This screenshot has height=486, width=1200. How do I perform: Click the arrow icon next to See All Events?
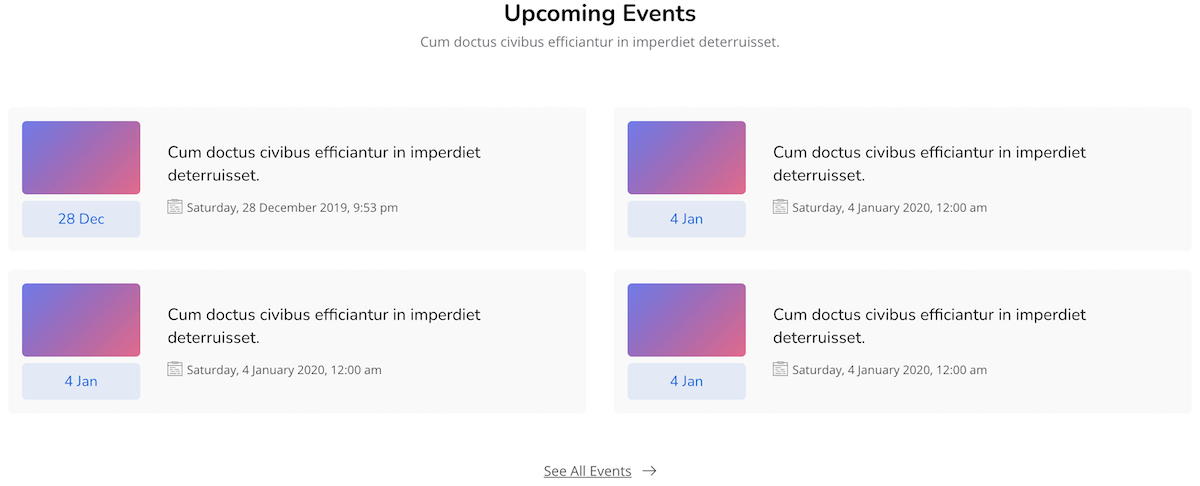(x=650, y=471)
